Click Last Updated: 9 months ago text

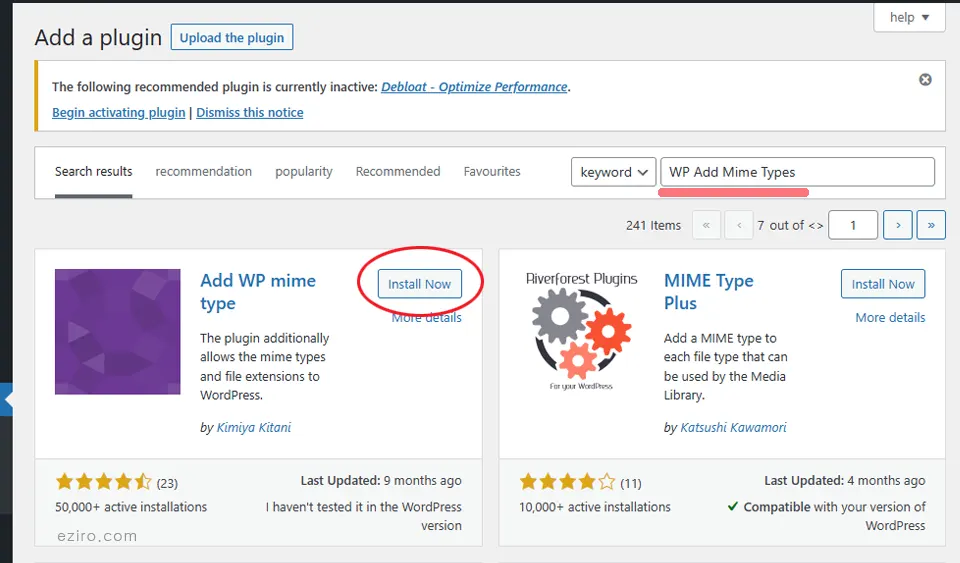381,481
